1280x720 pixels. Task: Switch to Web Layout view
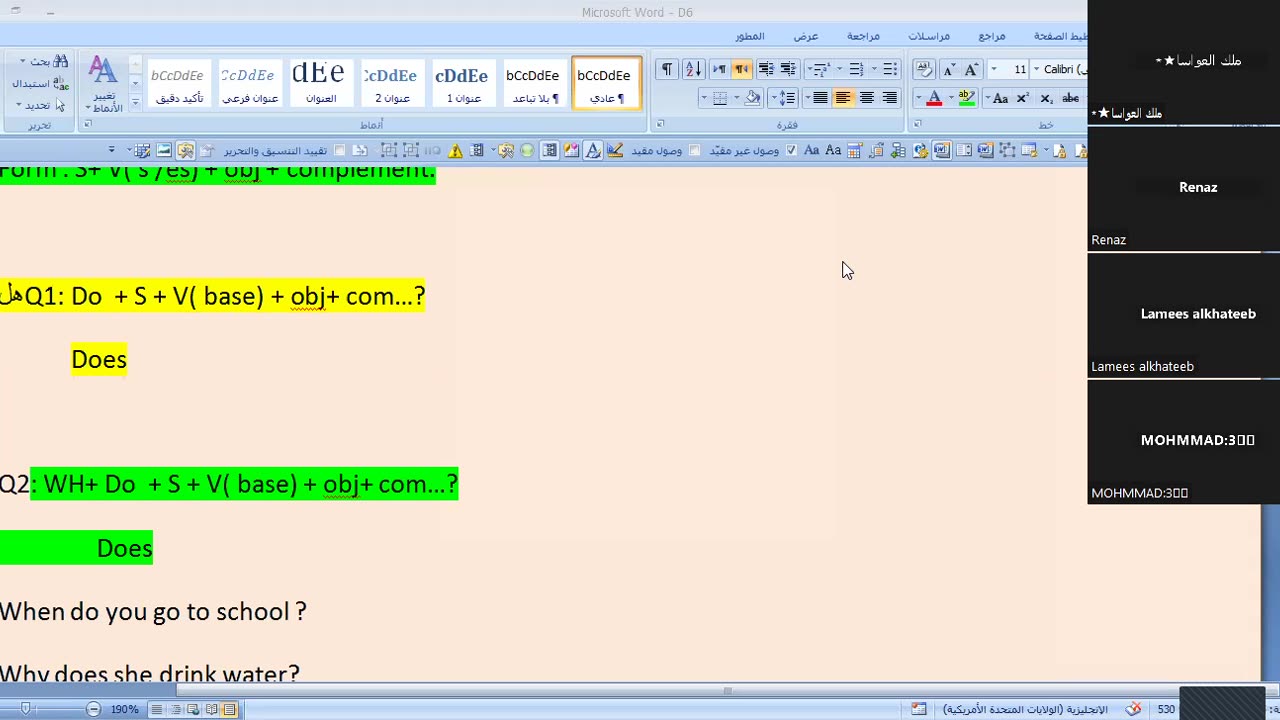(x=193, y=709)
